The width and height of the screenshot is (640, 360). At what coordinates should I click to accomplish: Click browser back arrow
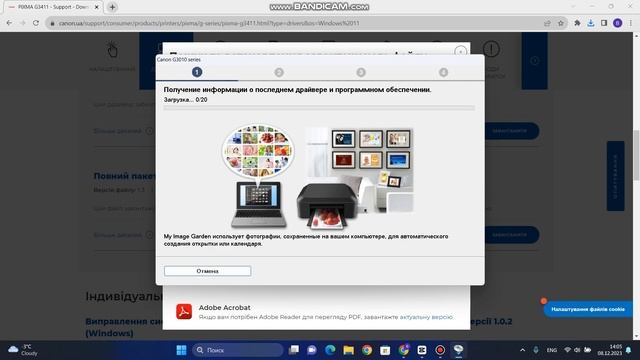[x=9, y=23]
